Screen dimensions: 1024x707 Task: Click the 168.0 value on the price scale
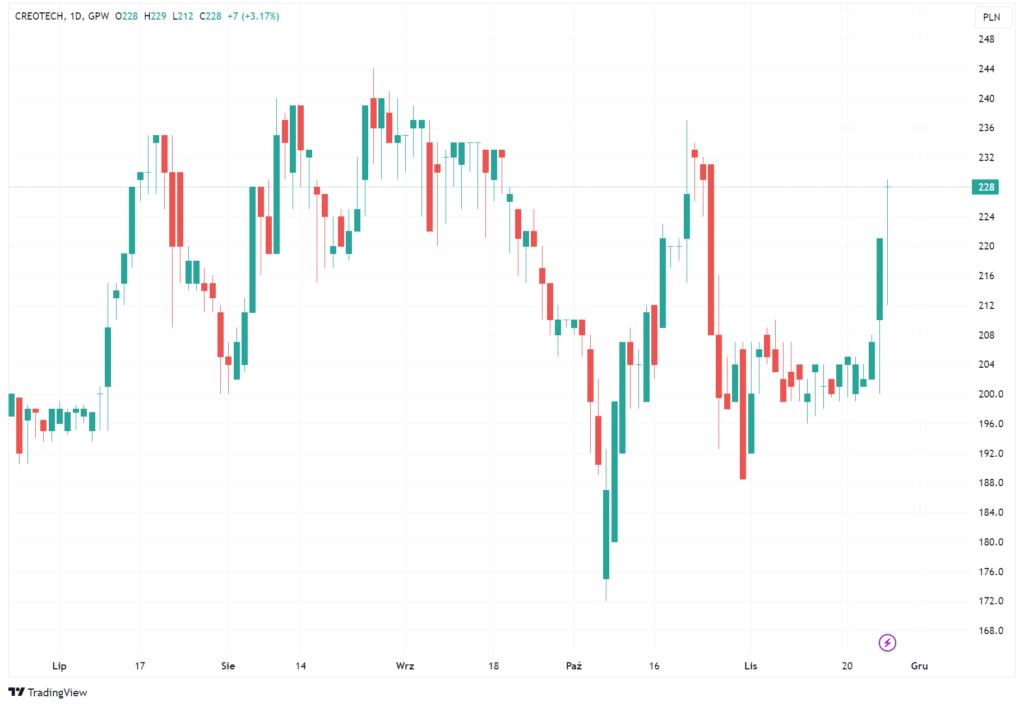pos(988,630)
